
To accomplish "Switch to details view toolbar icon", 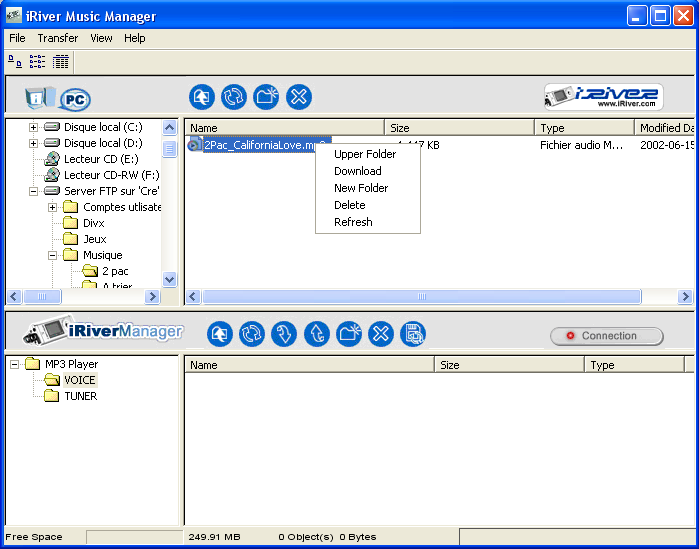I will [x=61, y=61].
